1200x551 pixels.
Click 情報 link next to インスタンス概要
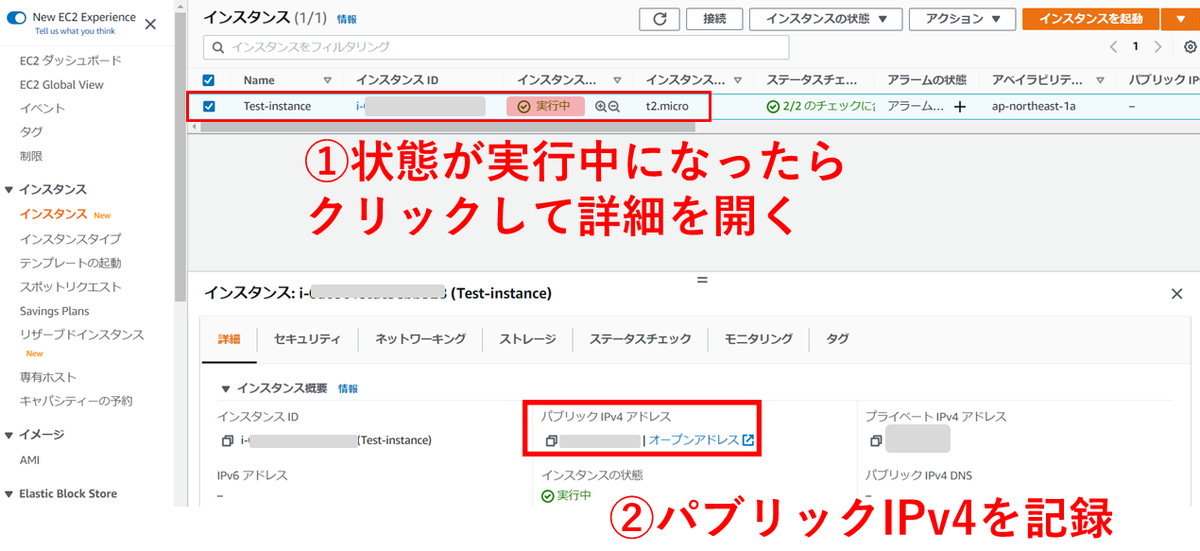pyautogui.click(x=348, y=388)
